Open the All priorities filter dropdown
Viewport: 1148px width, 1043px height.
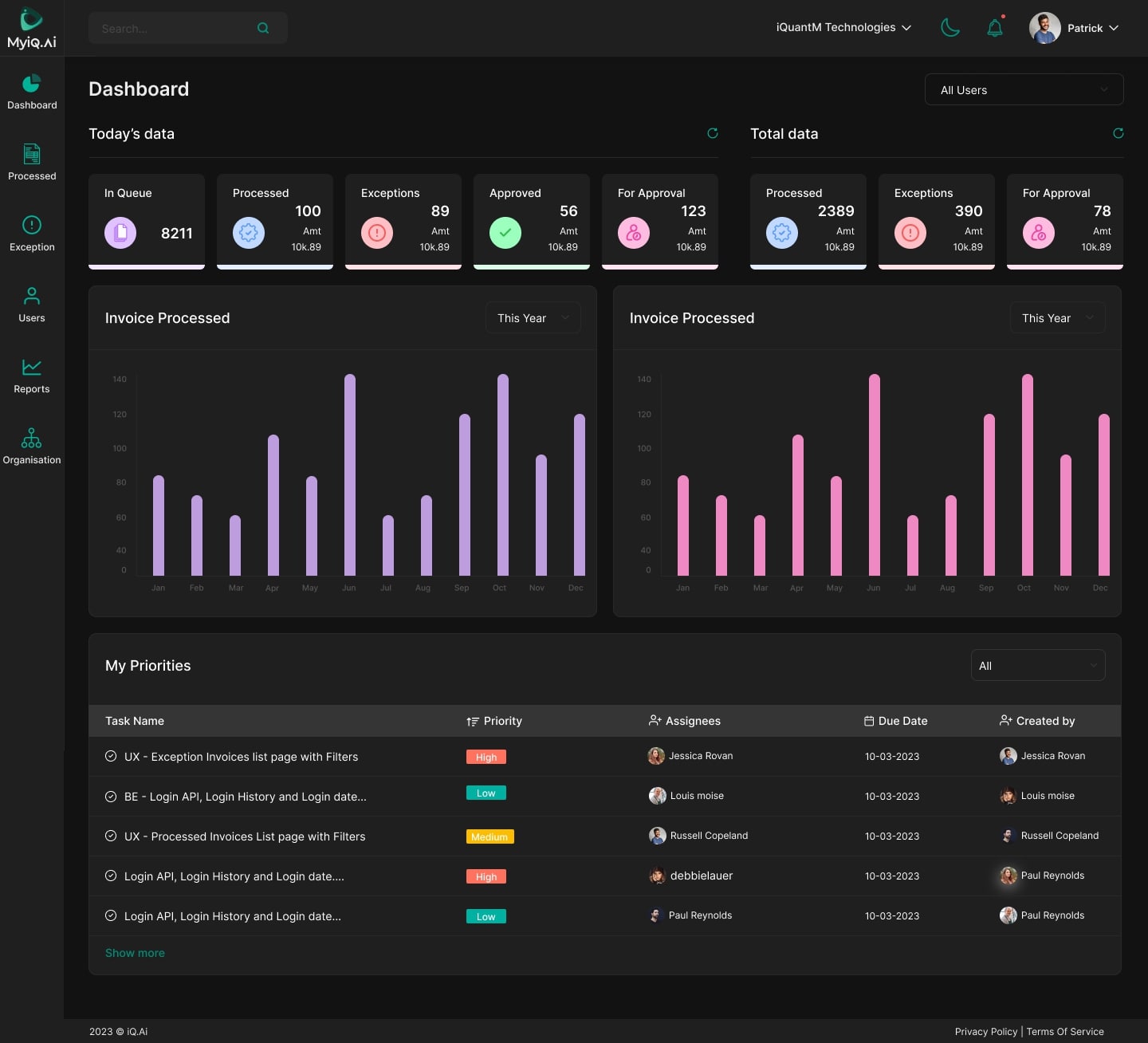(1038, 665)
